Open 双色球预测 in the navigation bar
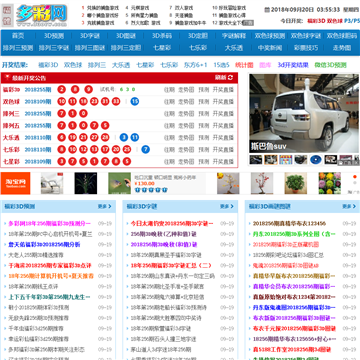 tap(270, 36)
